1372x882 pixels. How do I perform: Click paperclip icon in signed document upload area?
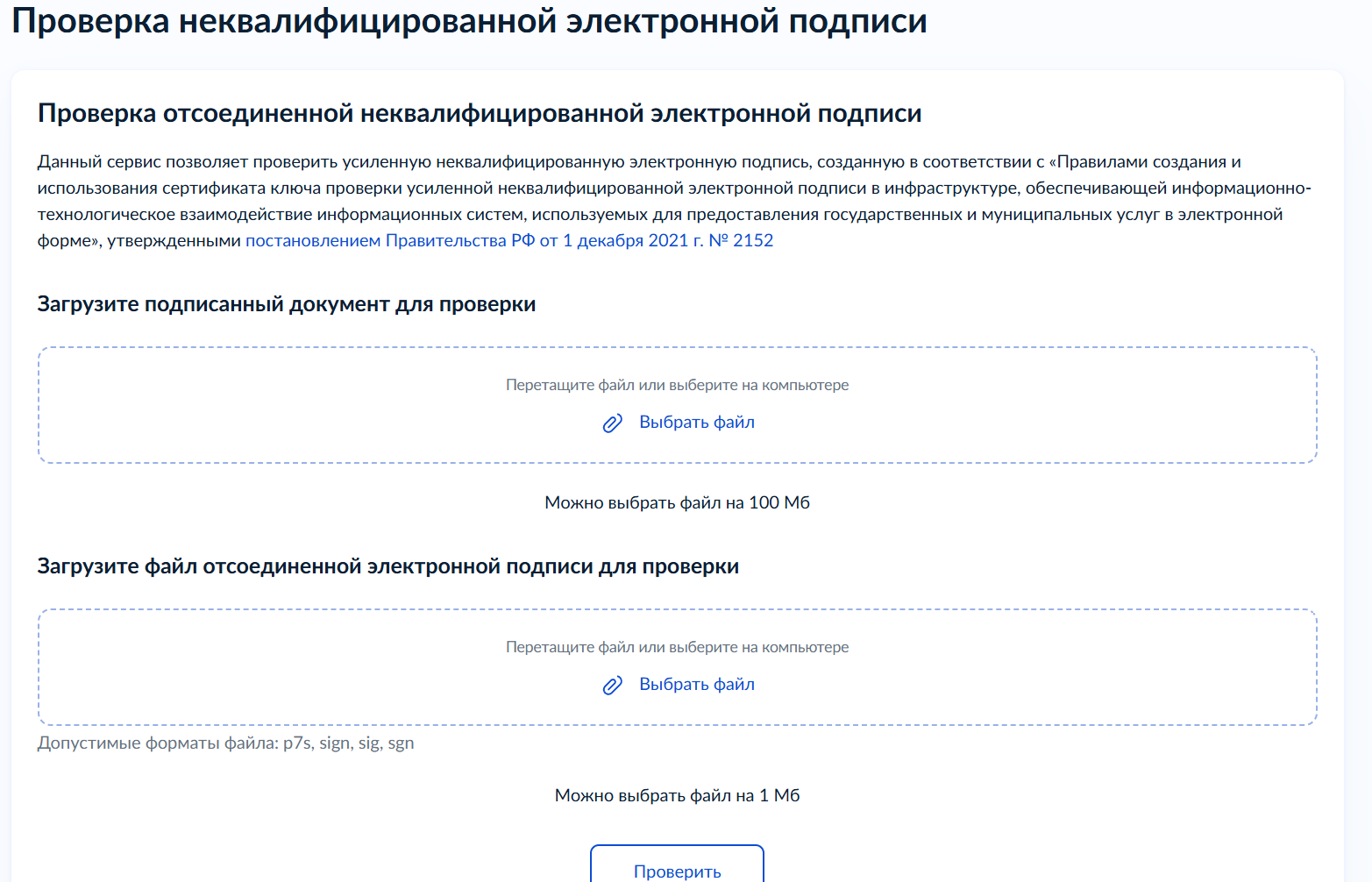coord(612,423)
